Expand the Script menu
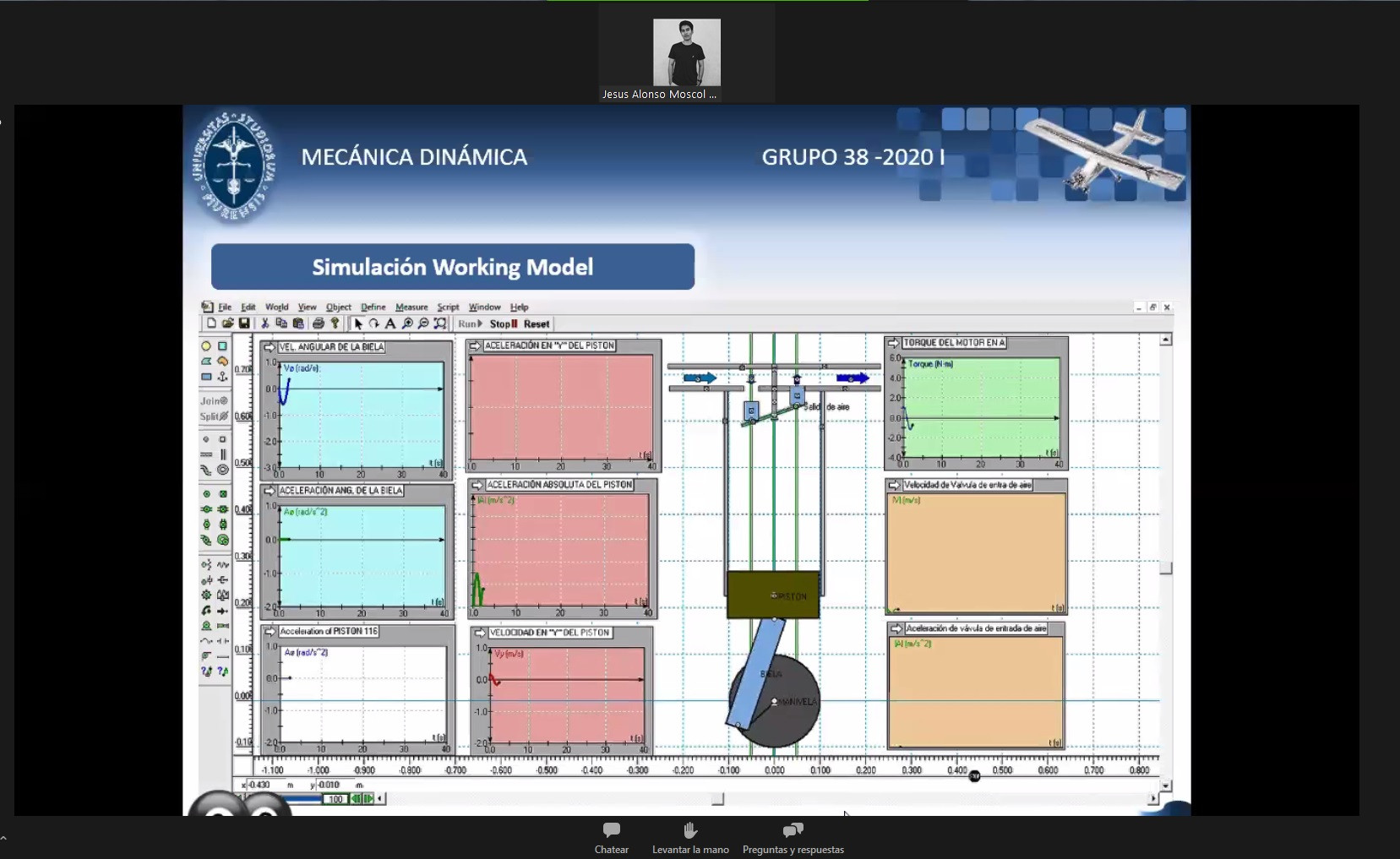The width and height of the screenshot is (1400, 859). point(448,307)
